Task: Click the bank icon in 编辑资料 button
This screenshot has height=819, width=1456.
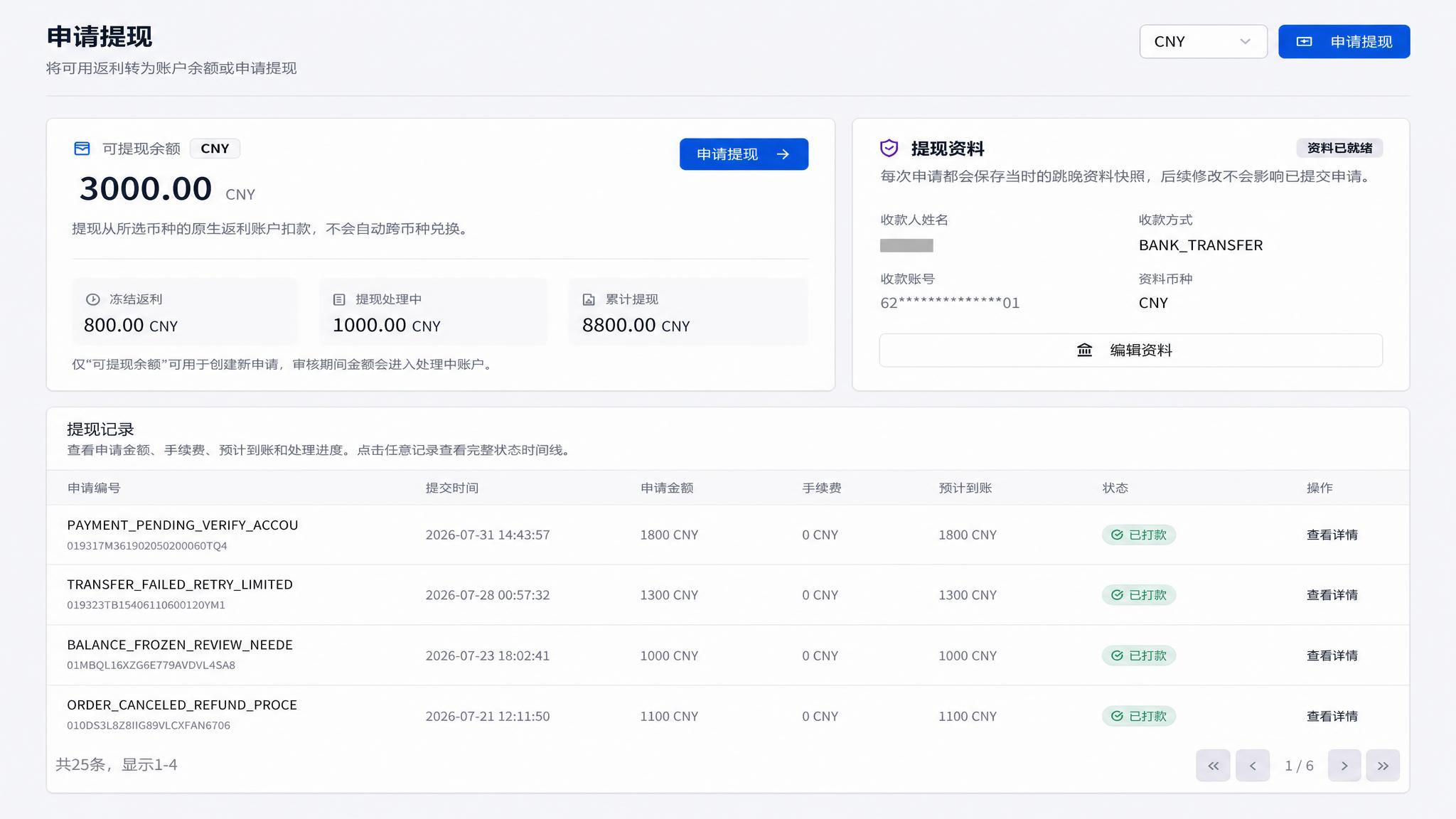Action: coord(1084,350)
